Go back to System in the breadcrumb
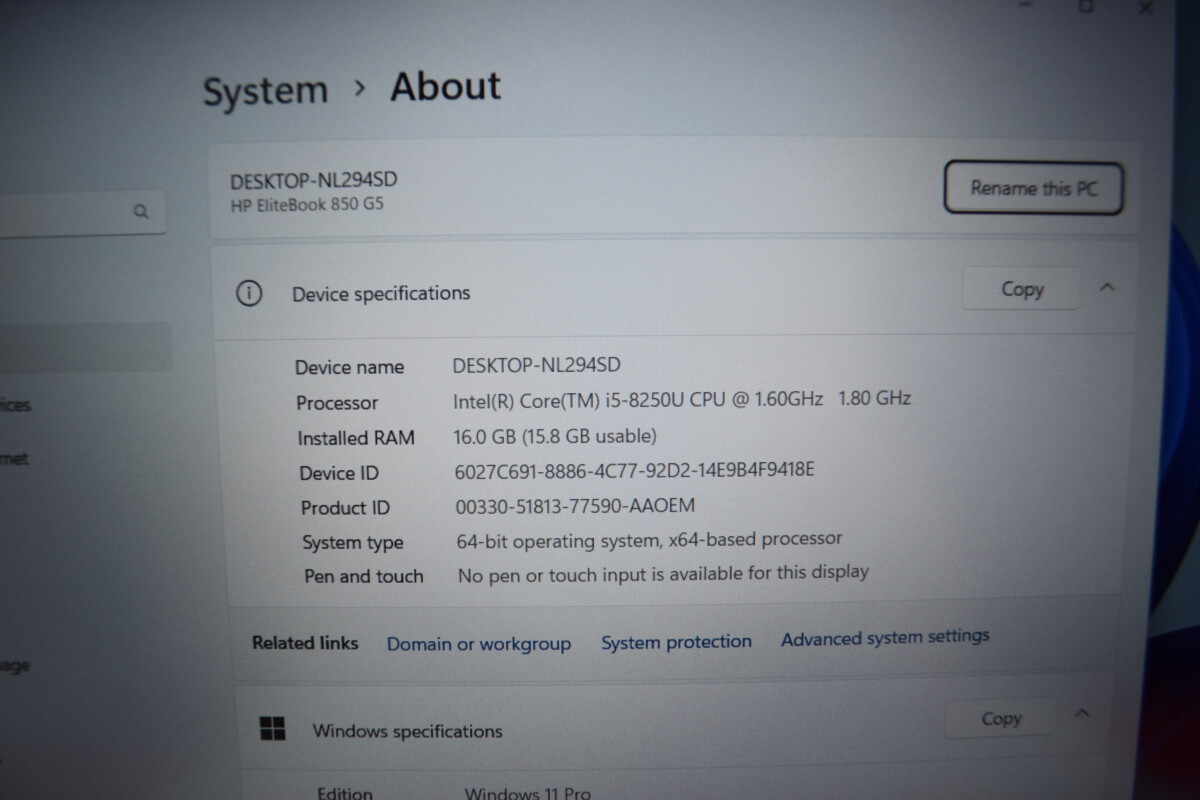The image size is (1200, 800). pos(265,91)
